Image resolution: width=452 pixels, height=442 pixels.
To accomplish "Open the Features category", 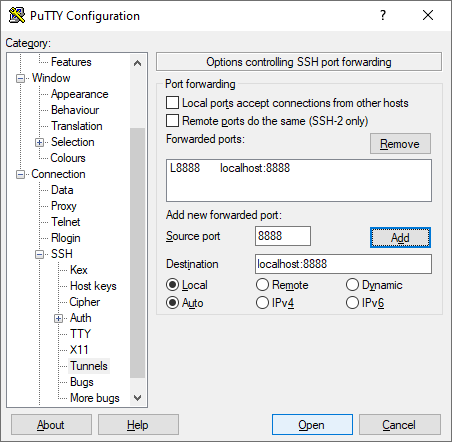I will tap(71, 62).
